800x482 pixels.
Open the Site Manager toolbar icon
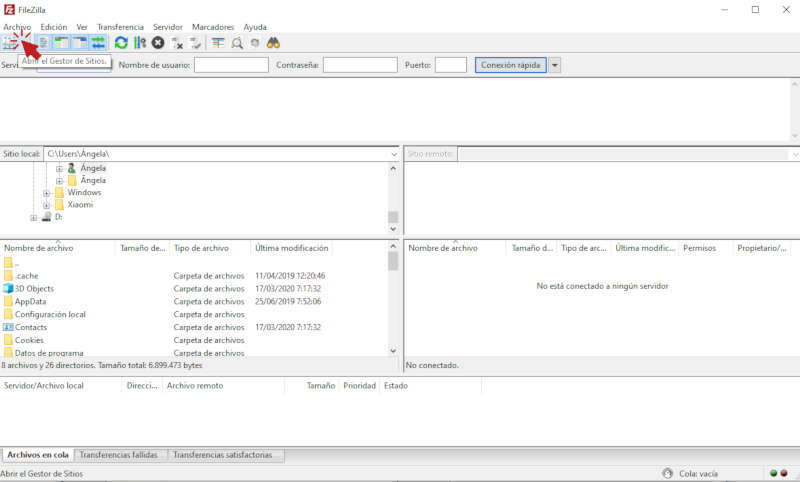[12, 43]
